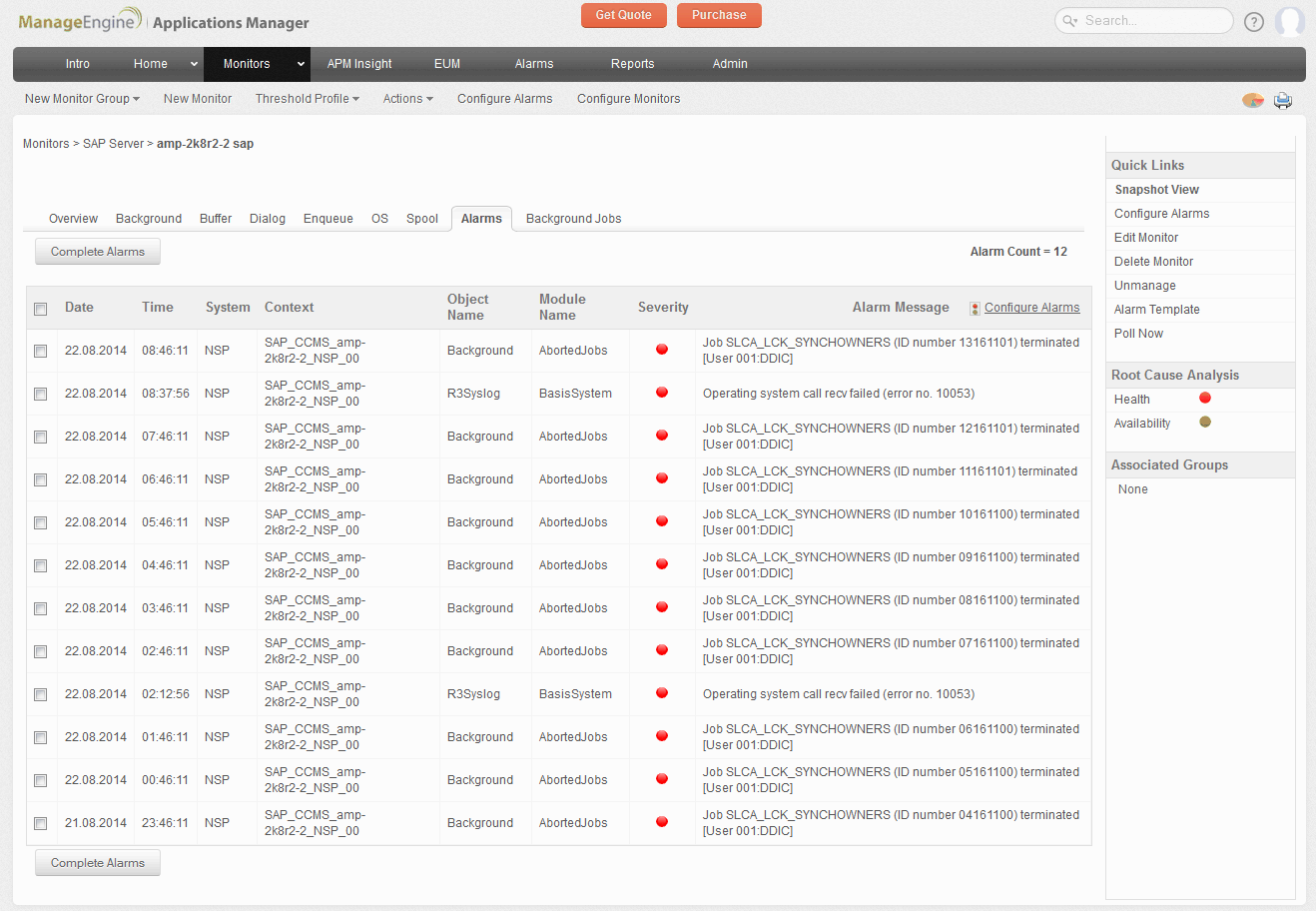Select the checkbox for the 08:46:11 alarm
The image size is (1316, 911).
click(41, 351)
